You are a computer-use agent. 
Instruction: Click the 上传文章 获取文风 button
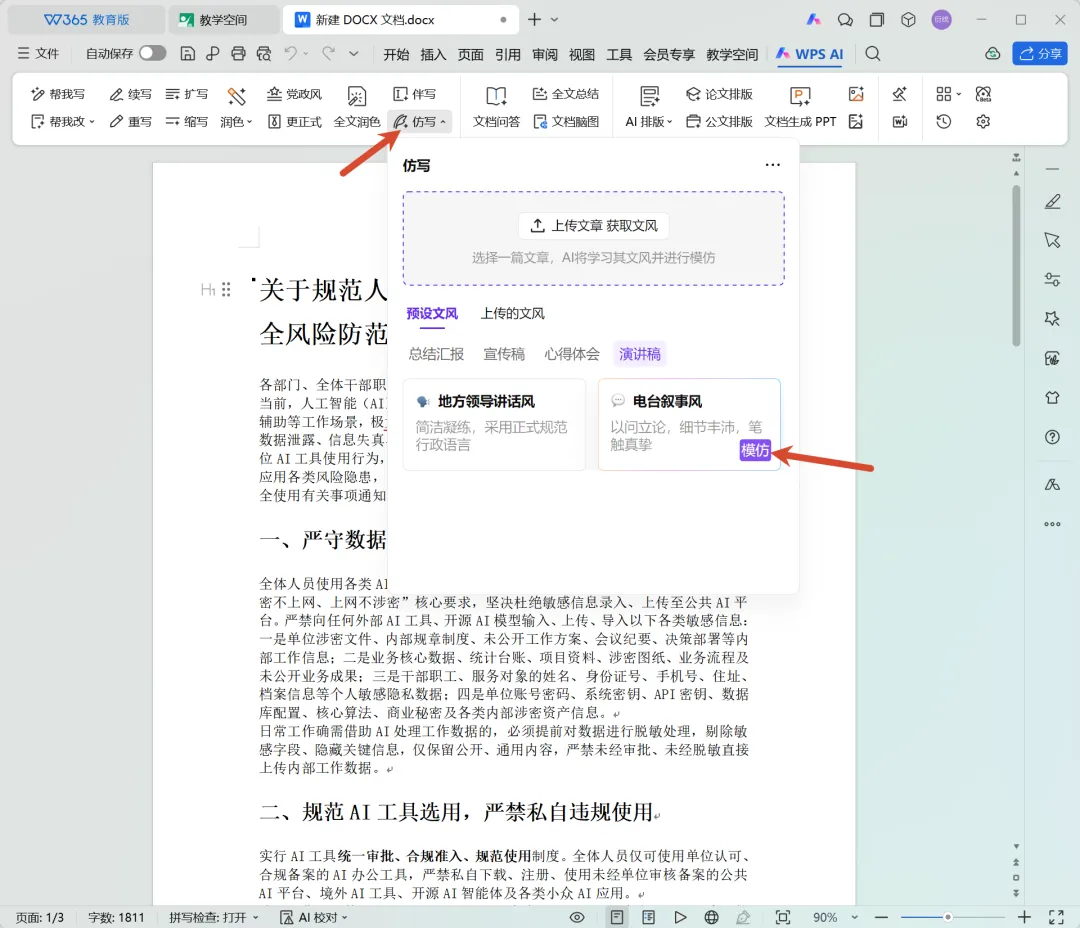pyautogui.click(x=594, y=226)
